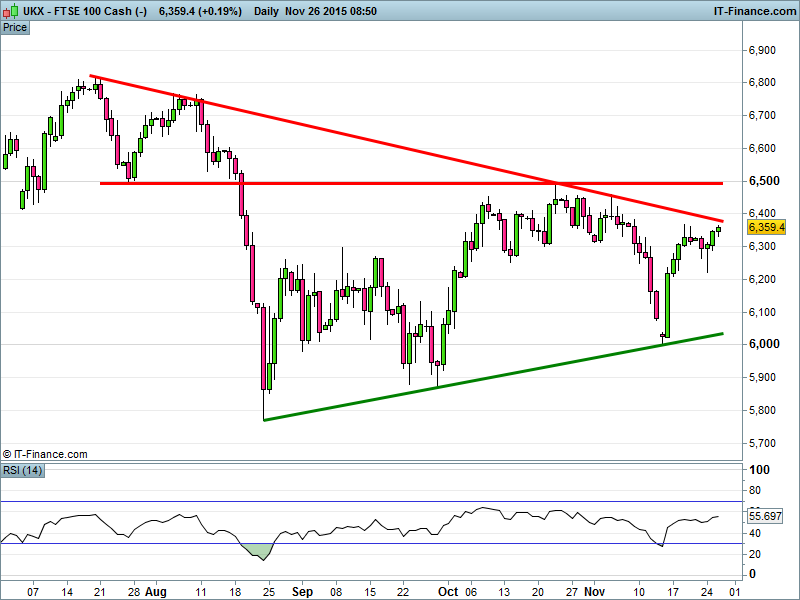Click the 5,700 level on price axis
The width and height of the screenshot is (800, 600).
763,443
